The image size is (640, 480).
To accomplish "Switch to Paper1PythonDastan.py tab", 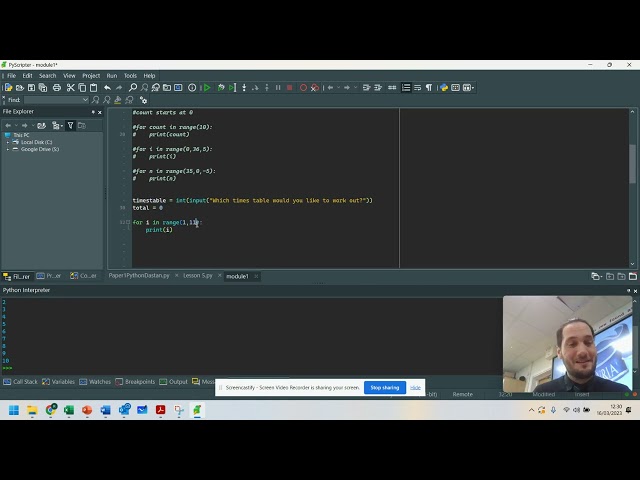I will [139, 276].
